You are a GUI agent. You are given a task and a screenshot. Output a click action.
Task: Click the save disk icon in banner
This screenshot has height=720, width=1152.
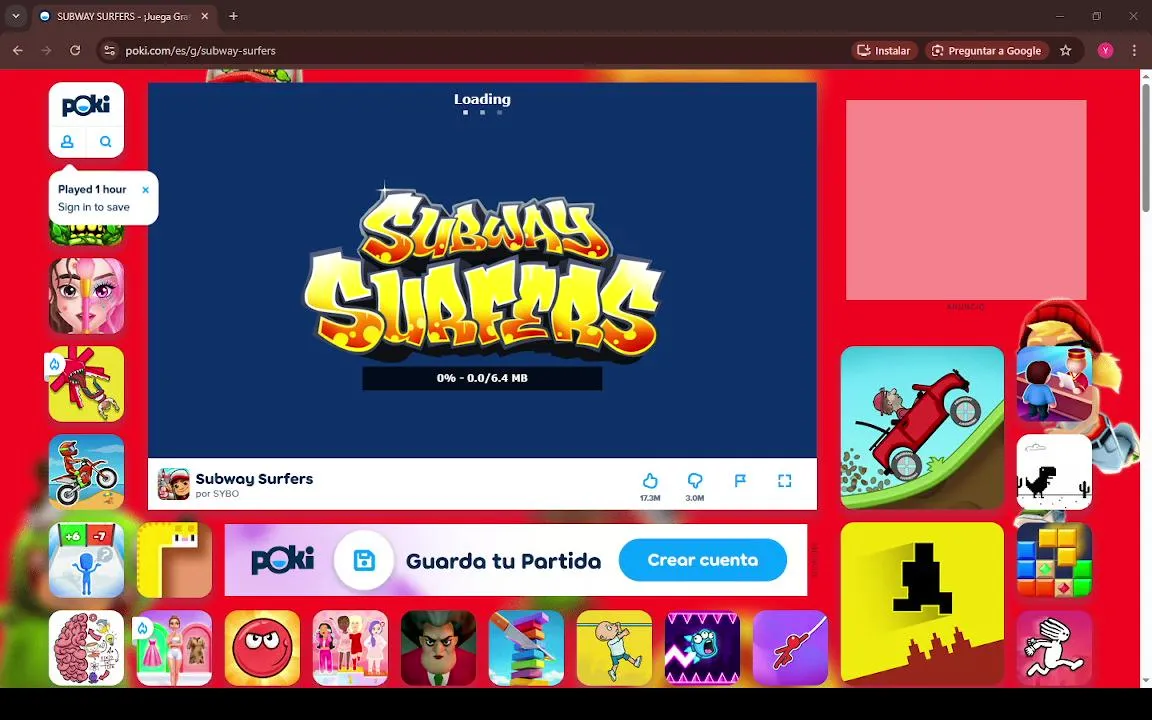pyautogui.click(x=364, y=561)
